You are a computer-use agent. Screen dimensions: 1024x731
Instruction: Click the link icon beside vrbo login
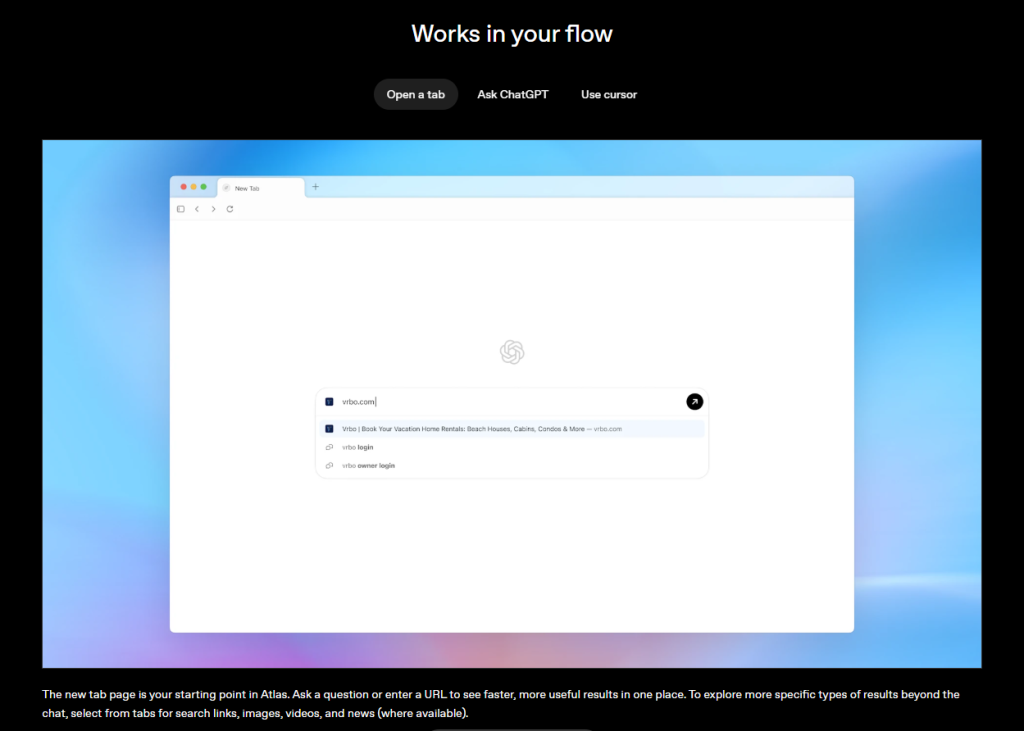329,447
